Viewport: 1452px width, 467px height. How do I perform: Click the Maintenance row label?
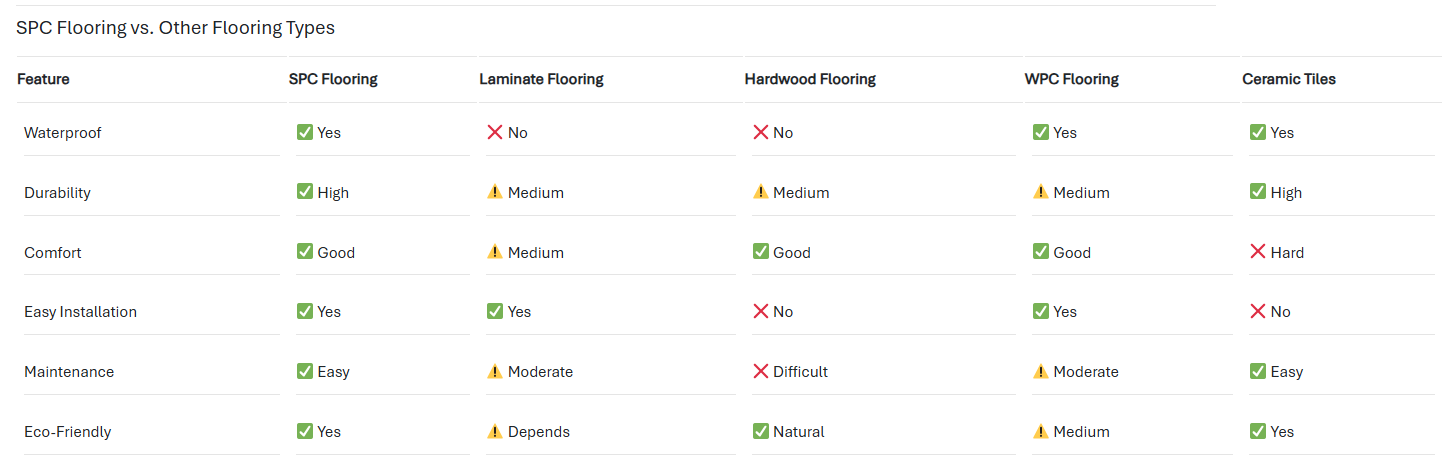pos(69,372)
